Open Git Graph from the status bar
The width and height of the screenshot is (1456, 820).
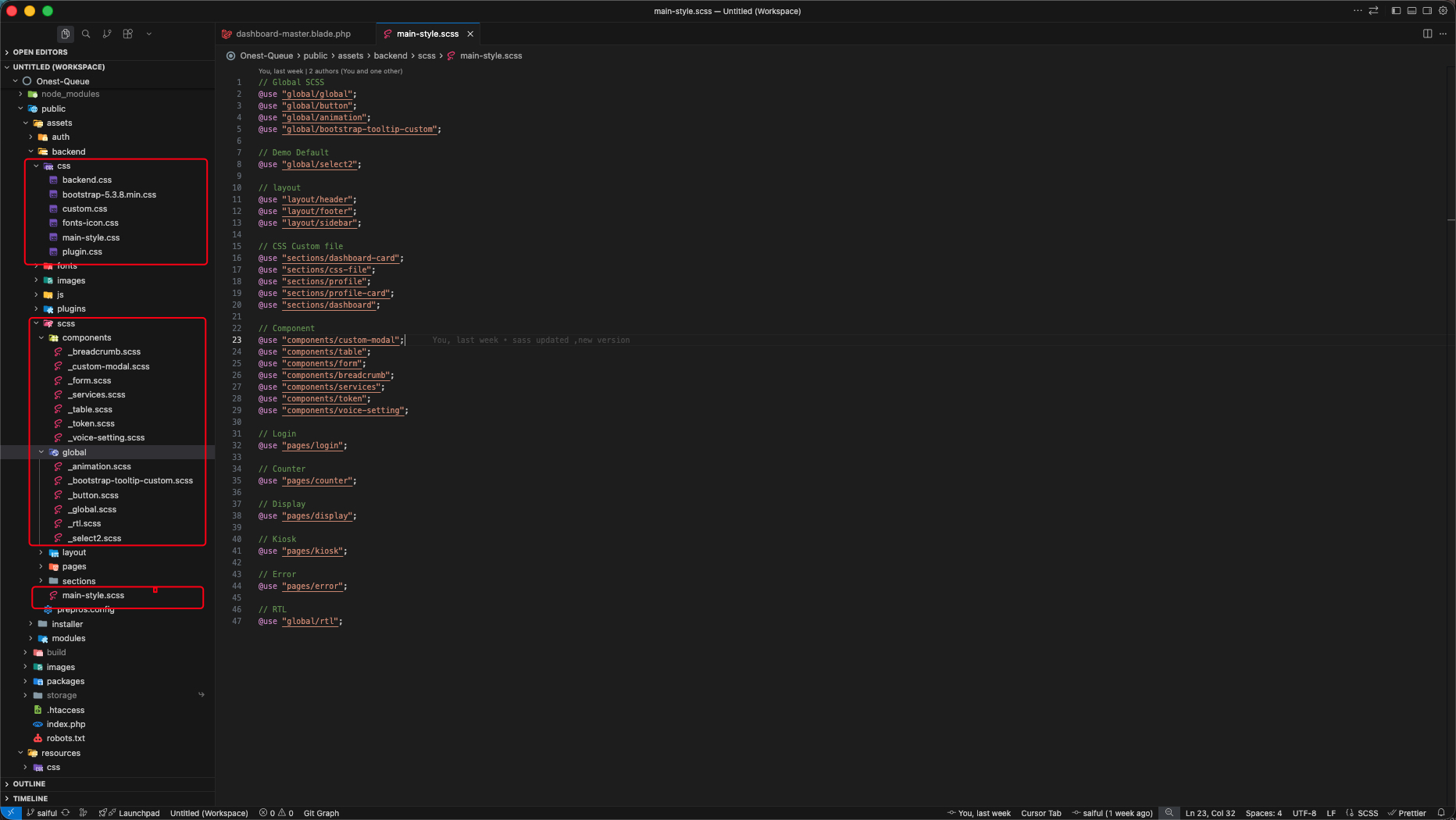coord(321,813)
